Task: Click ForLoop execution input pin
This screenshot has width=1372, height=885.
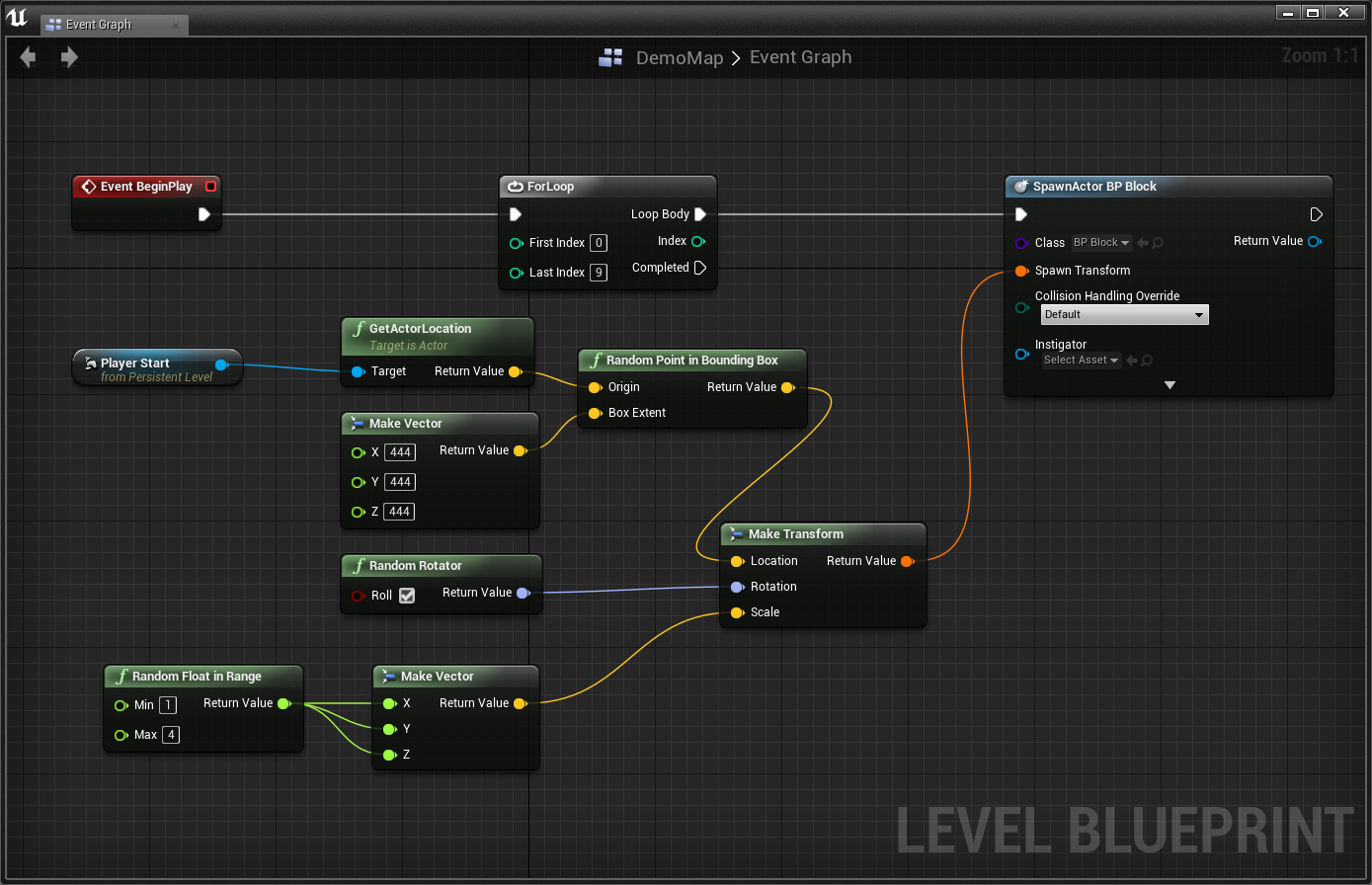Action: 516,214
